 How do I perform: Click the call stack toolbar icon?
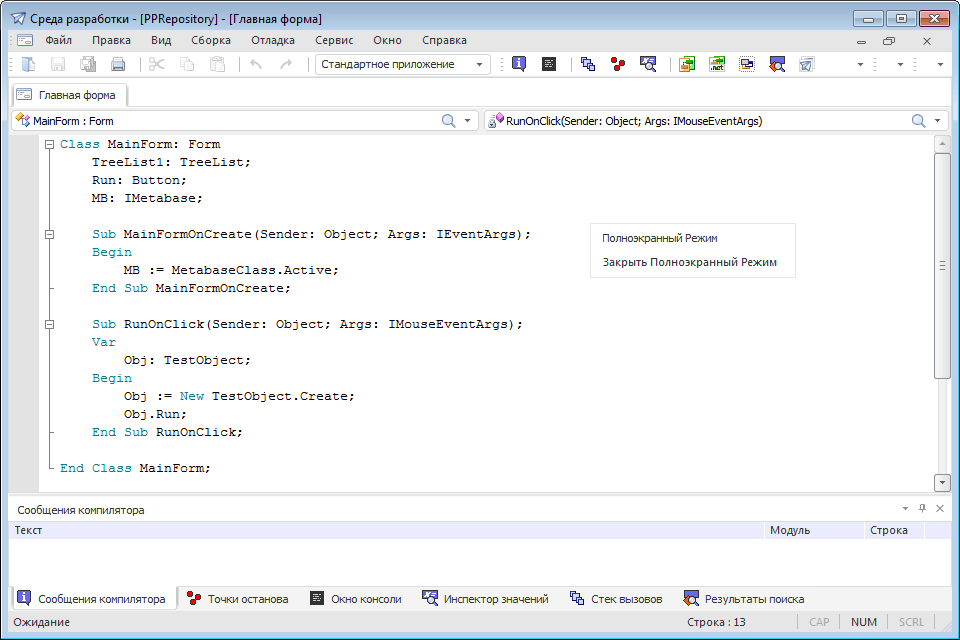coord(588,64)
